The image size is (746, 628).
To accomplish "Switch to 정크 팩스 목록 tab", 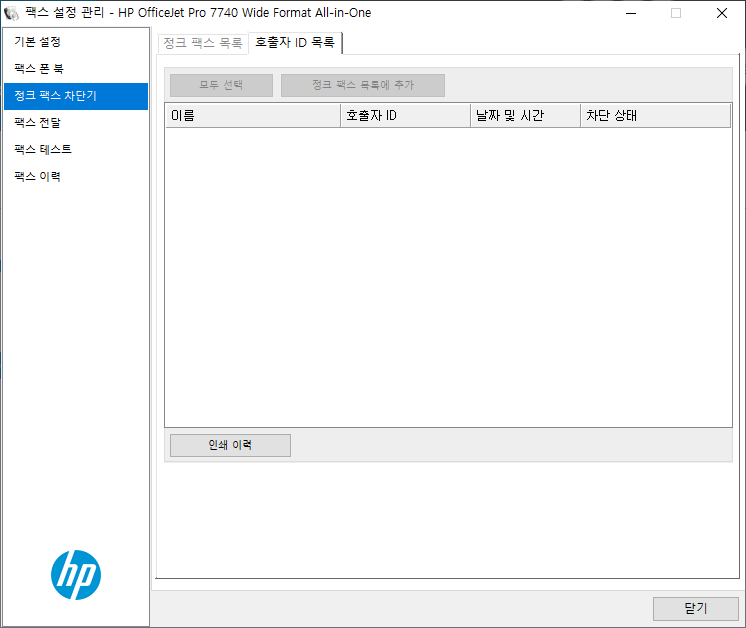I will click(203, 43).
